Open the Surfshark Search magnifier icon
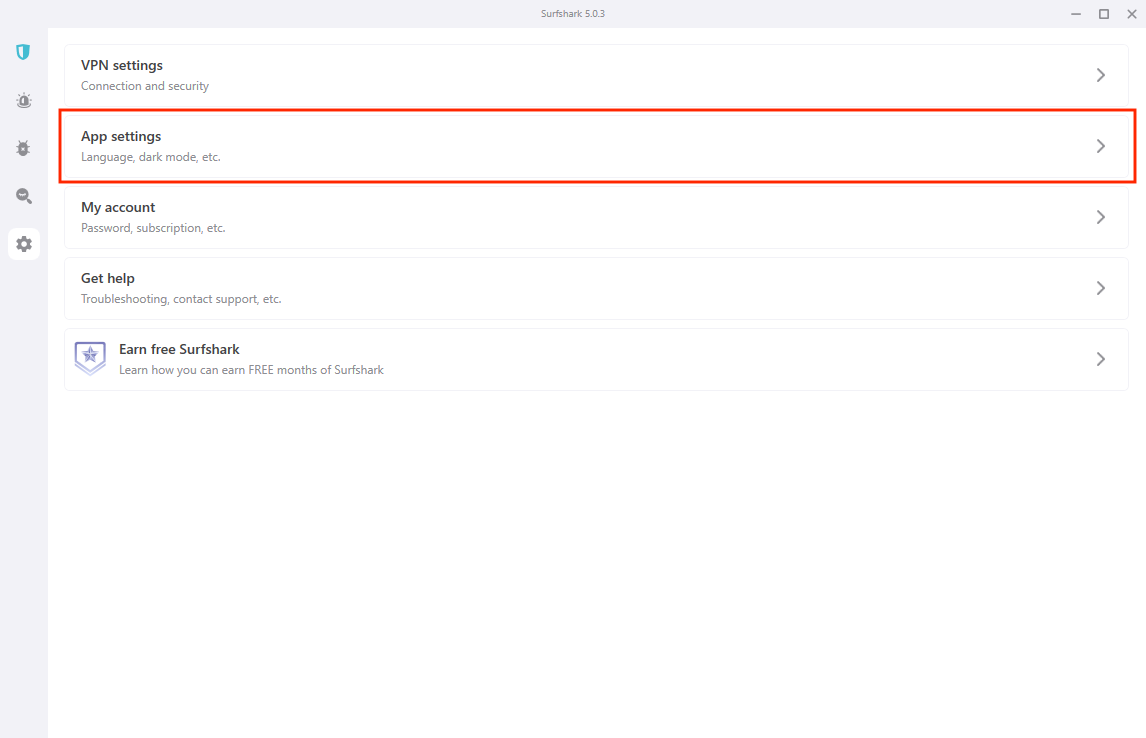The height and width of the screenshot is (738, 1146). pyautogui.click(x=23, y=196)
